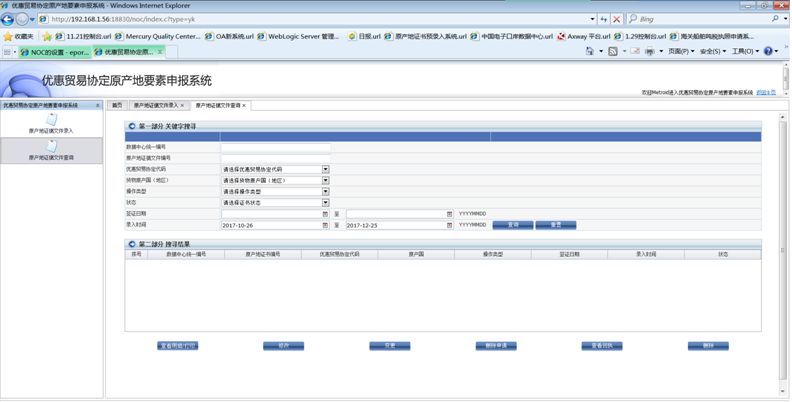Click the RSS feeds icon in command bar

613,51
